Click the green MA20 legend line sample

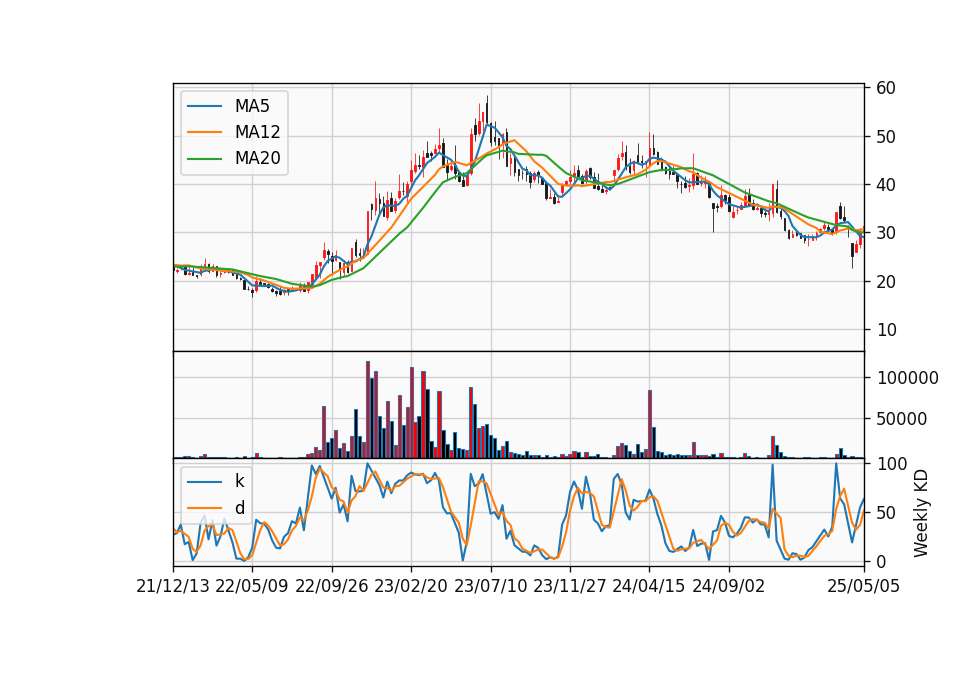pos(204,159)
